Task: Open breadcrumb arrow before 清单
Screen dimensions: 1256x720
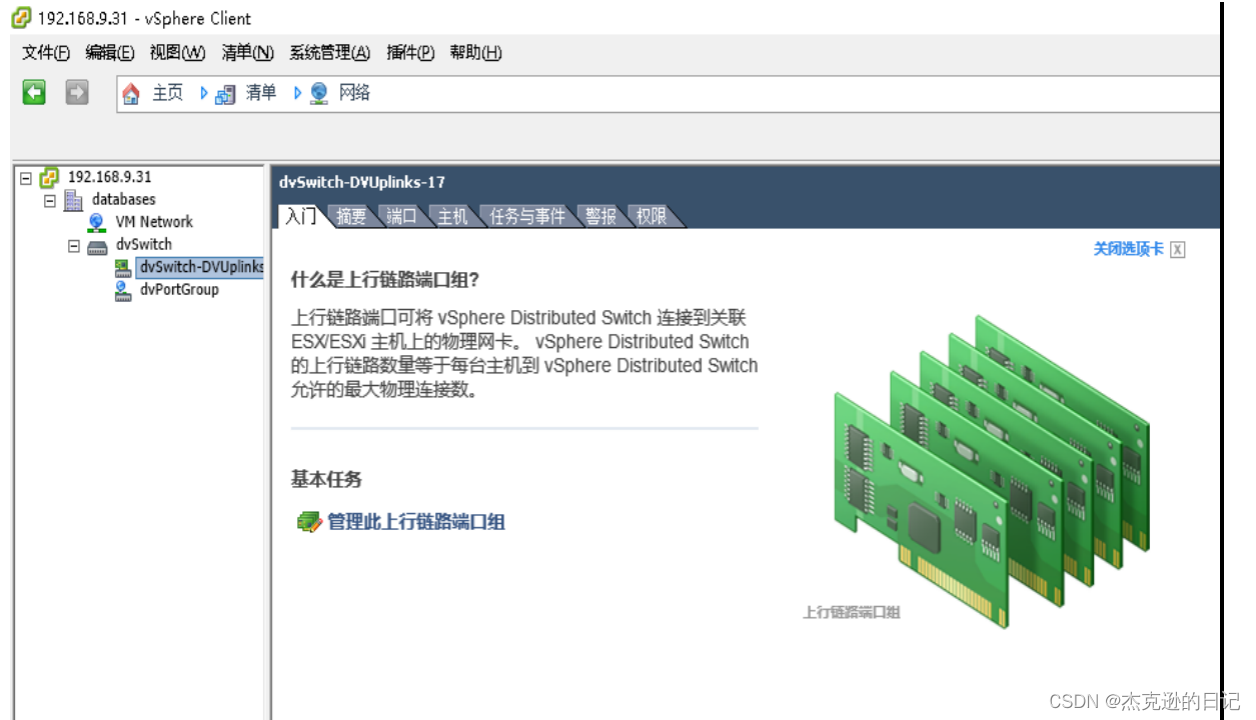Action: pyautogui.click(x=204, y=93)
